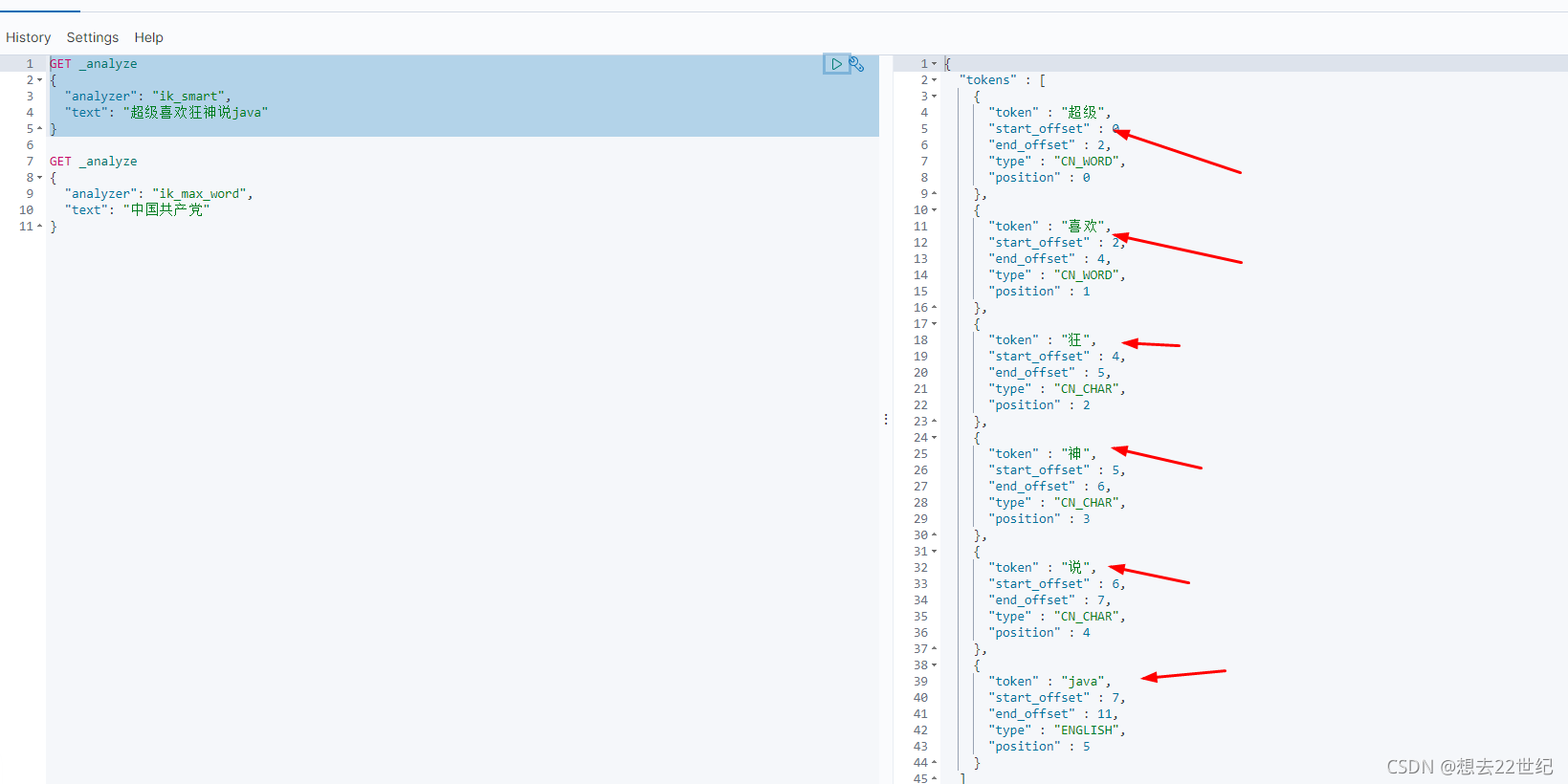Collapse request body fold at line 2
Screen dimensions: 1568x784
pos(39,80)
